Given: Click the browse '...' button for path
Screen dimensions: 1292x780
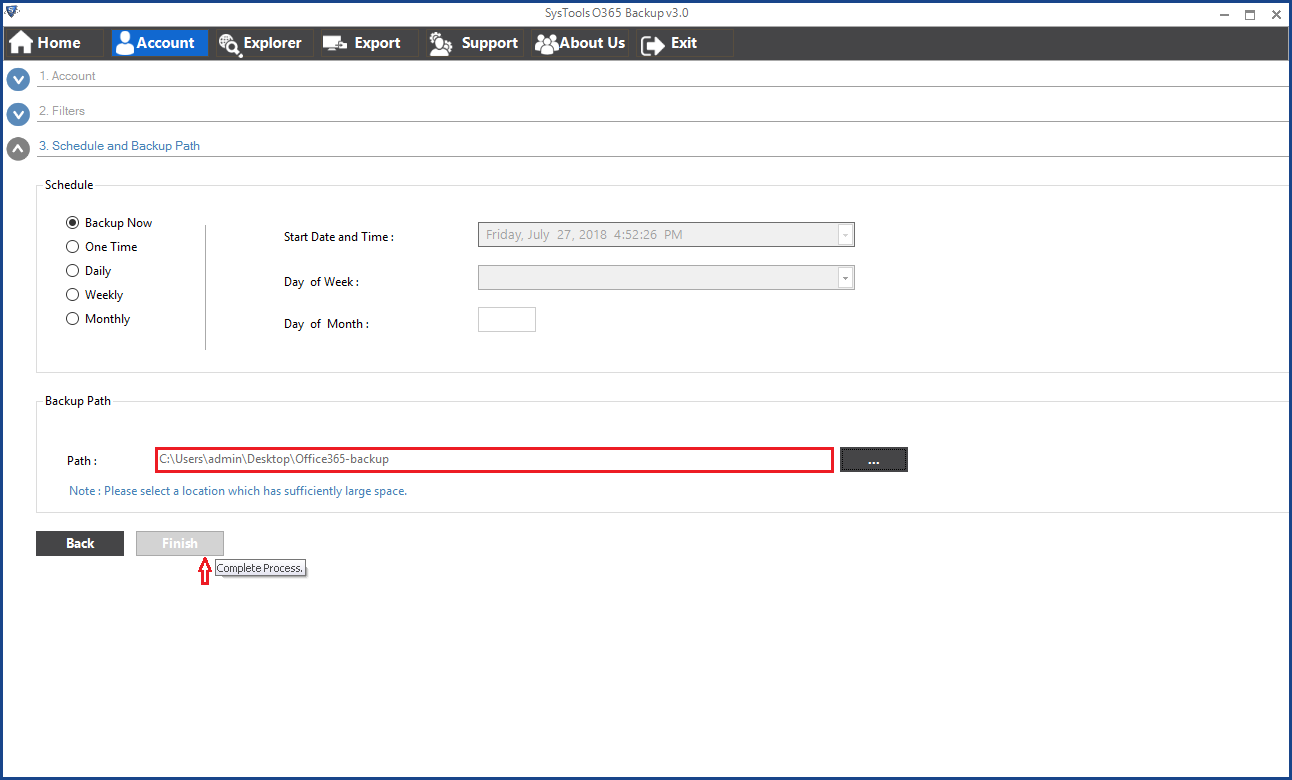Looking at the screenshot, I should click(x=873, y=459).
